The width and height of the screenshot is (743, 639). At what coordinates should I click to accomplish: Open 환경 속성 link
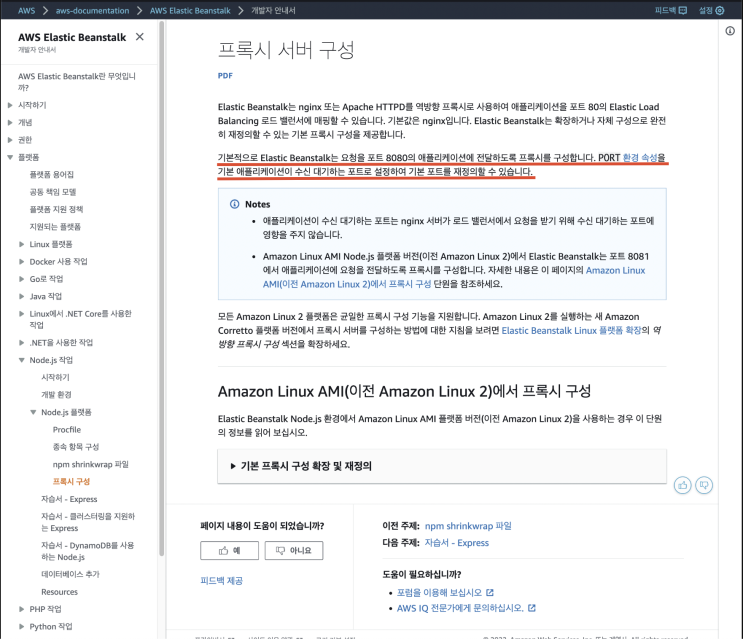[640, 157]
